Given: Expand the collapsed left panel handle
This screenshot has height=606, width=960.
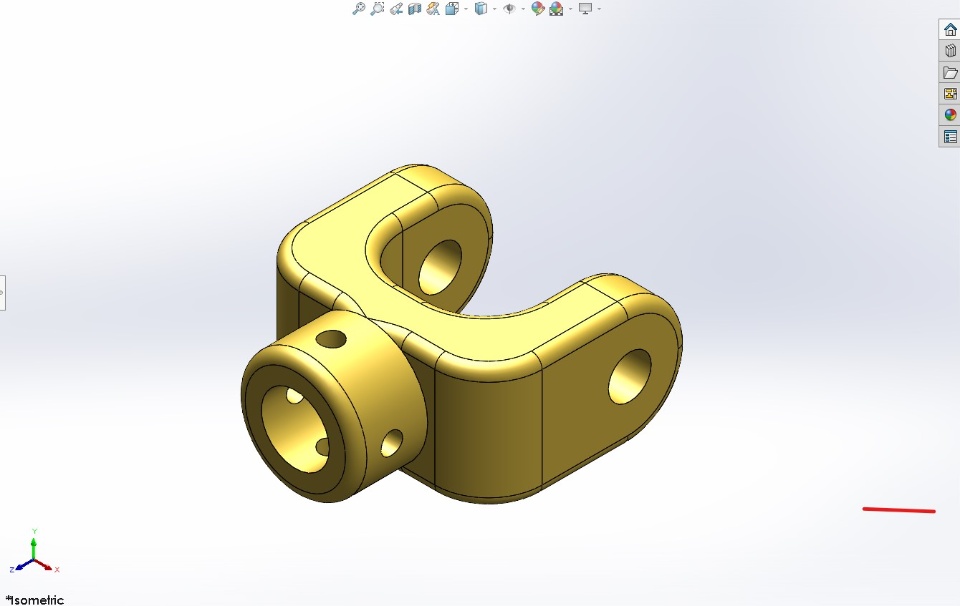Looking at the screenshot, I should point(2,293).
